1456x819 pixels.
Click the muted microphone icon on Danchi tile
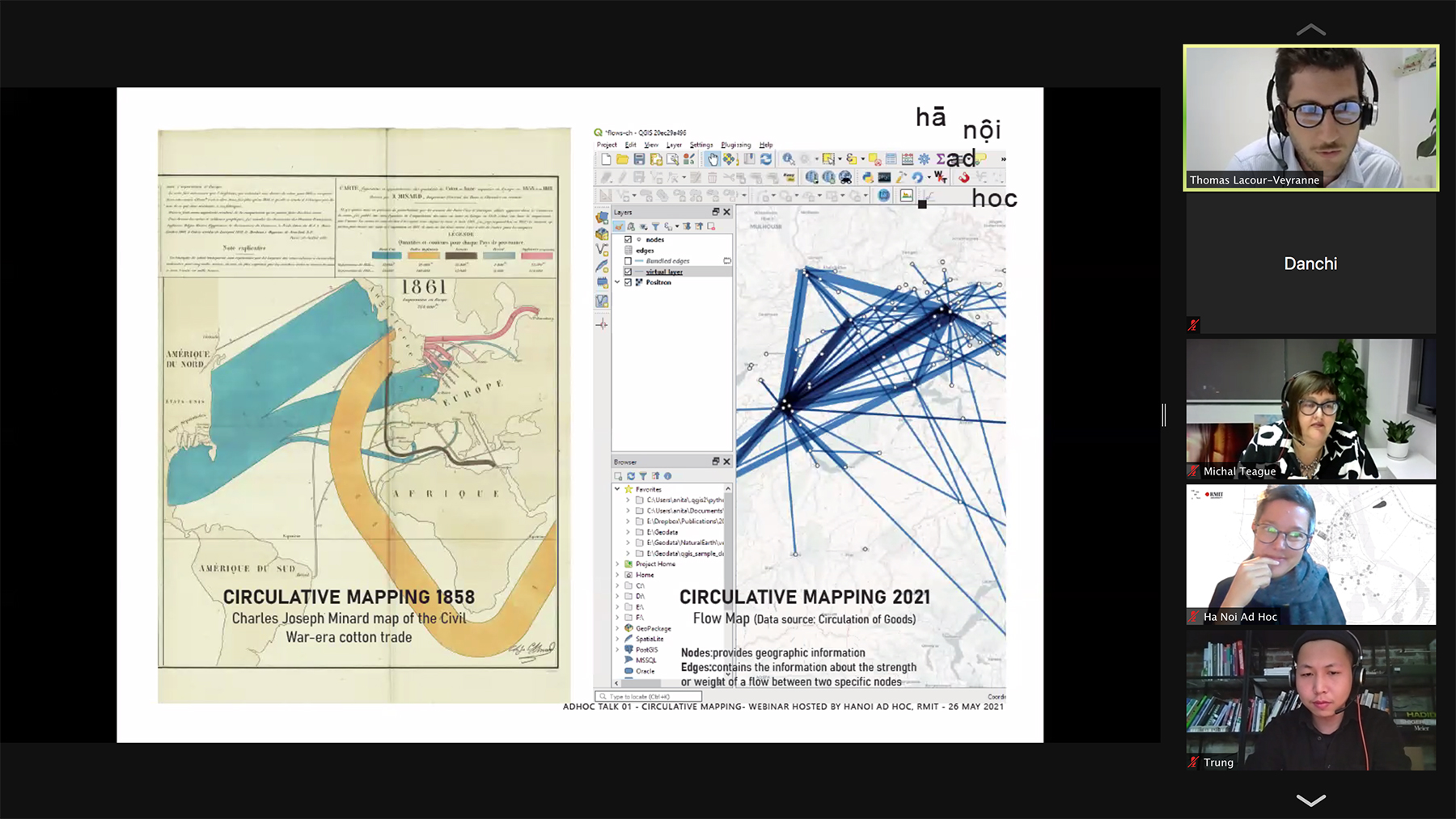[x=1193, y=325]
